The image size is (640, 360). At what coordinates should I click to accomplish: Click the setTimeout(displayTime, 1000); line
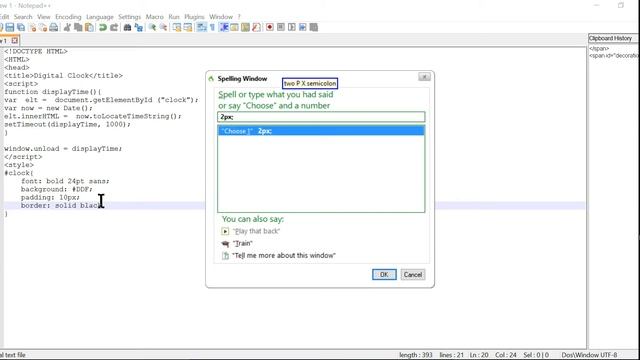(x=67, y=124)
